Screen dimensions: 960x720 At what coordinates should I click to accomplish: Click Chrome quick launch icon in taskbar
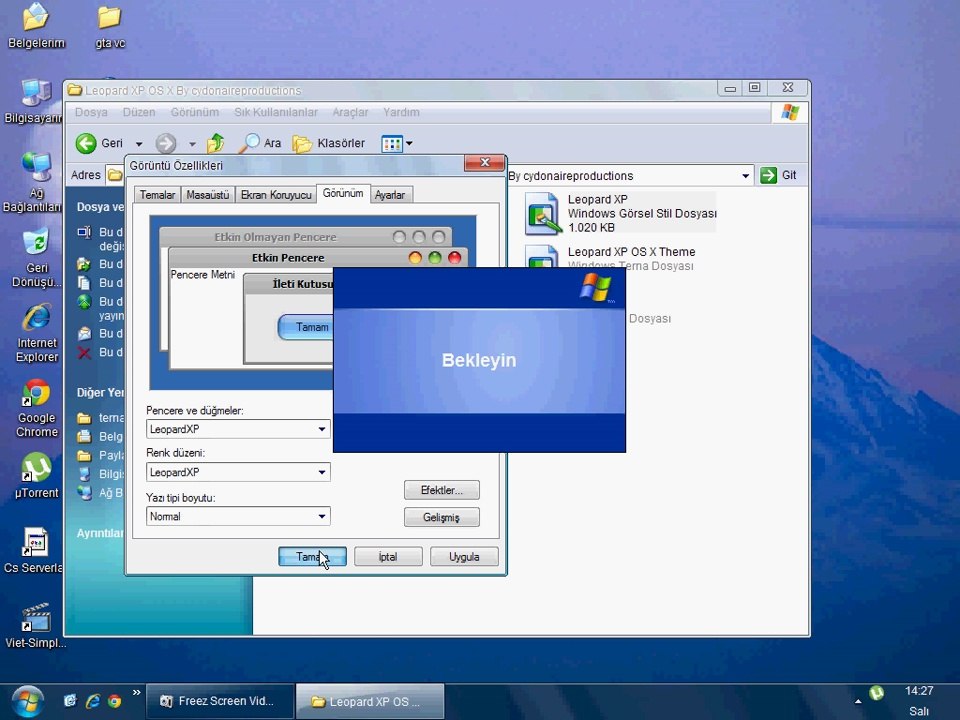point(114,701)
